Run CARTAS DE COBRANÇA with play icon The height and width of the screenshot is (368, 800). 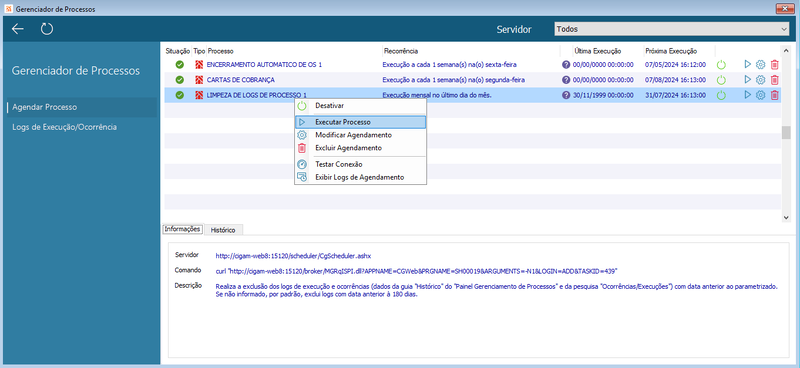pyautogui.click(x=747, y=80)
